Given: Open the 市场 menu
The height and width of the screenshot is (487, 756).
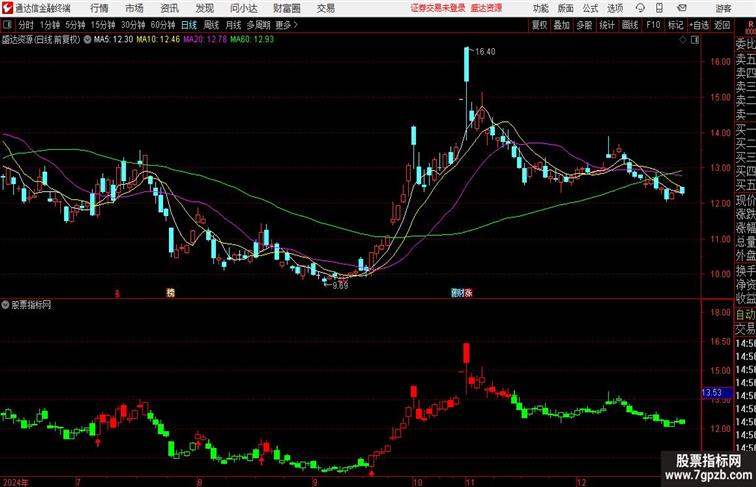Looking at the screenshot, I should (135, 8).
